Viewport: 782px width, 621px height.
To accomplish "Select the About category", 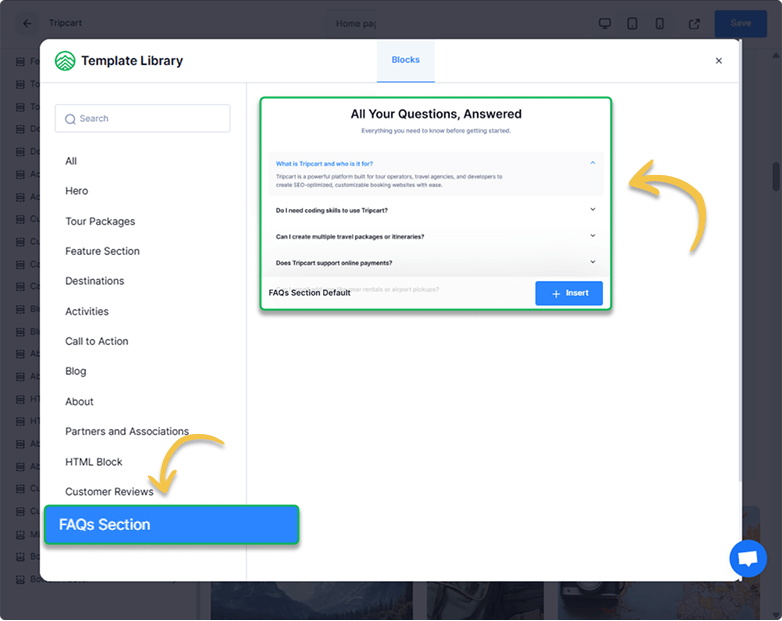I will coord(79,402).
